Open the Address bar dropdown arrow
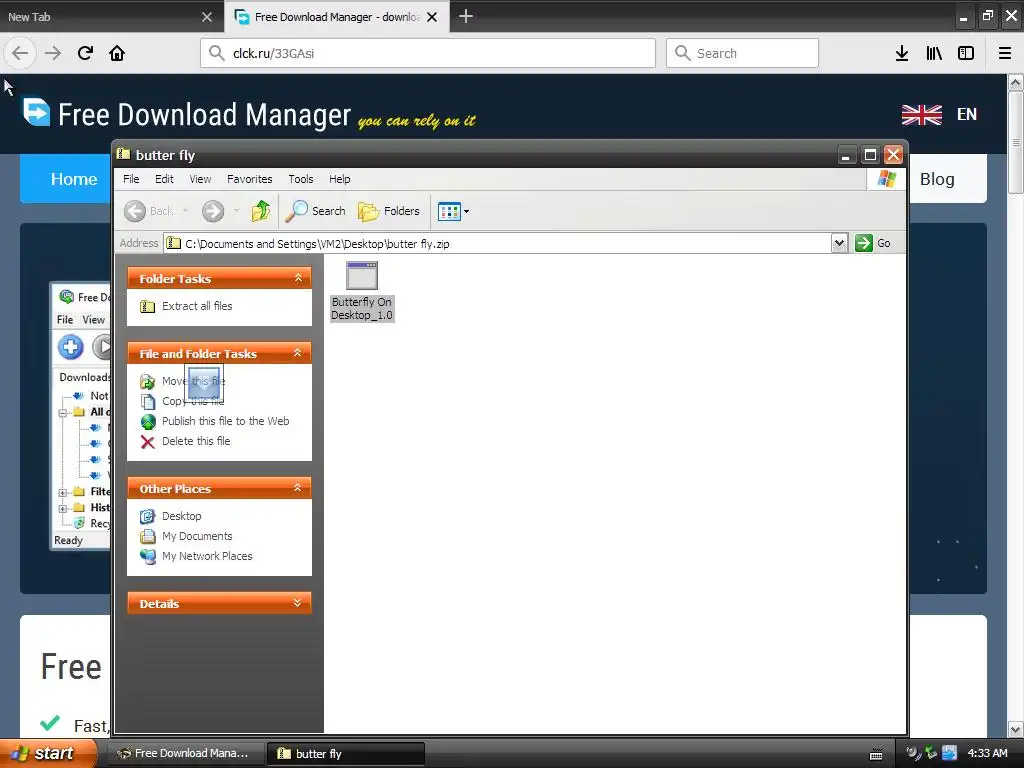 839,244
